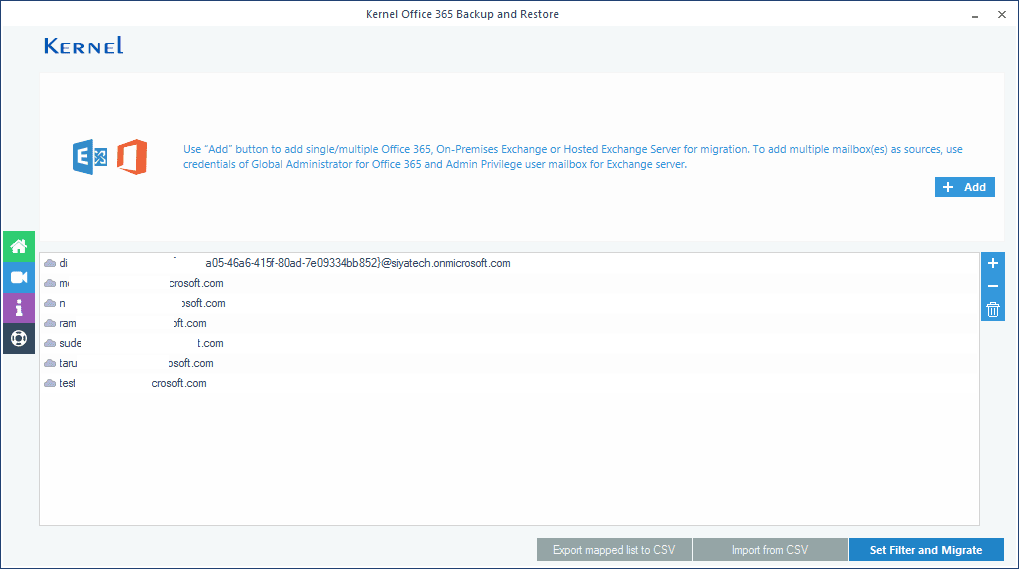Viewport: 1019px width, 569px height.
Task: Select the mailbox row starting with 'n'
Action: pyautogui.click(x=510, y=303)
